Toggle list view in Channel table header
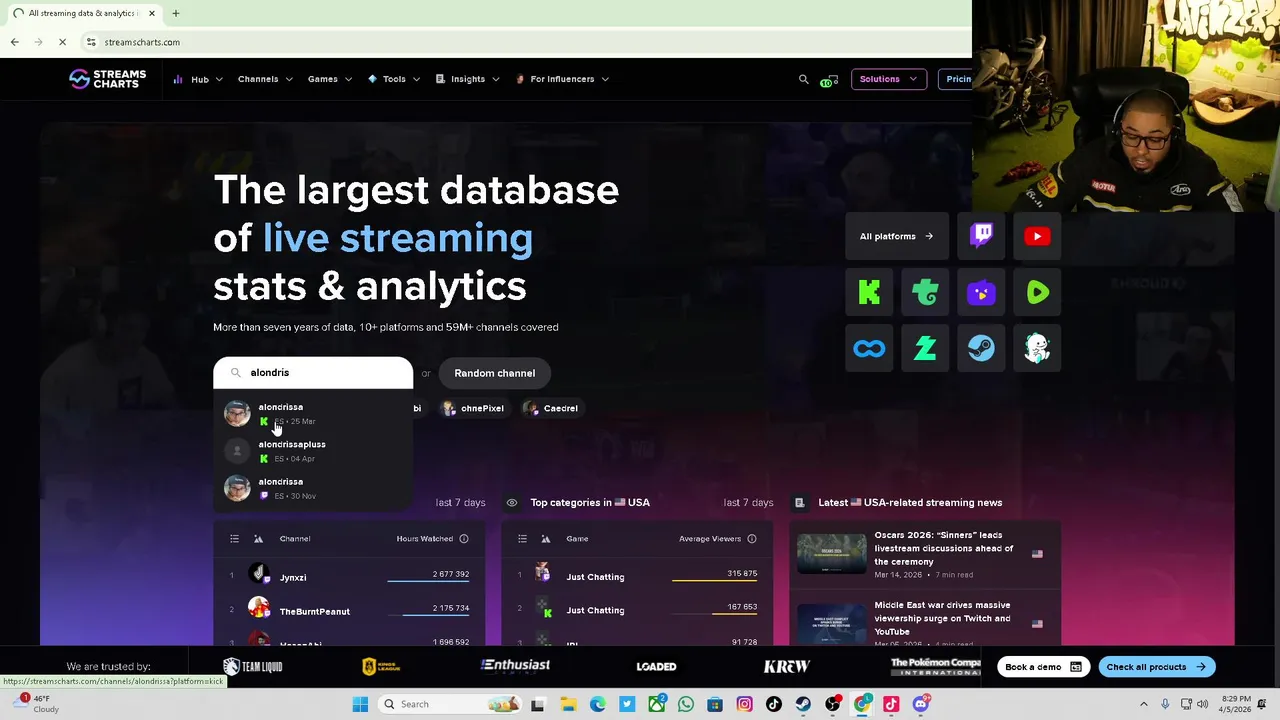This screenshot has width=1280, height=720. 234,539
